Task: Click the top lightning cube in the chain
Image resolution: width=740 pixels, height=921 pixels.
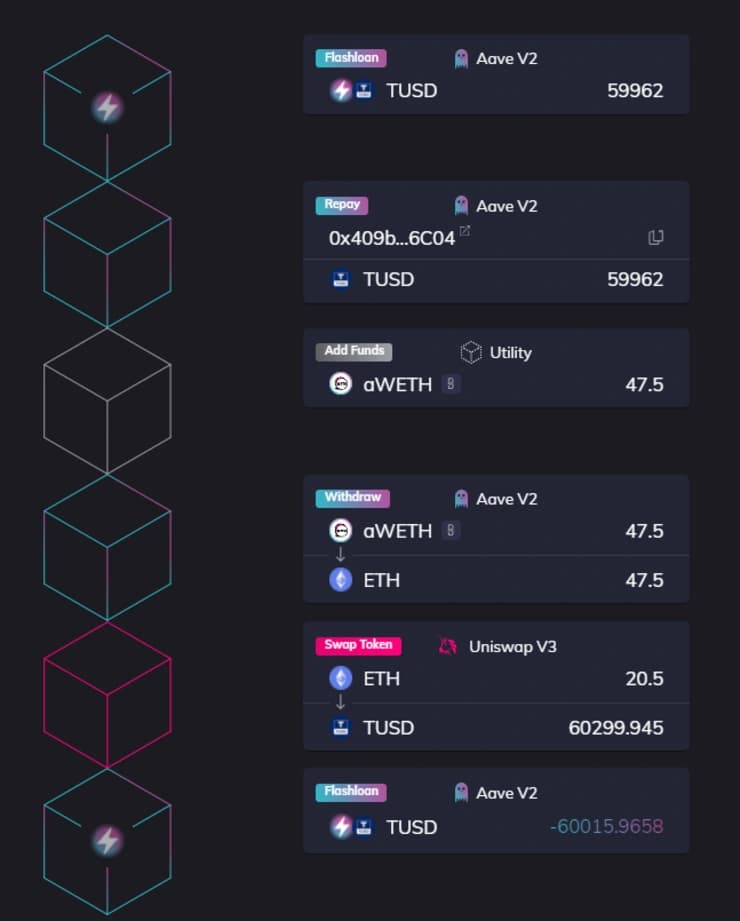Action: 107,108
